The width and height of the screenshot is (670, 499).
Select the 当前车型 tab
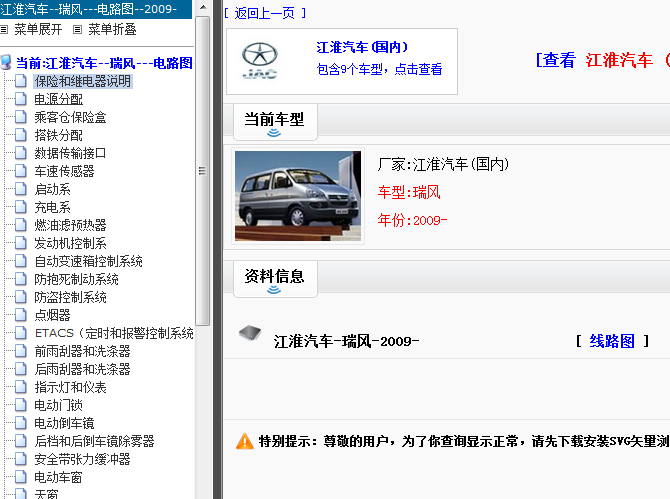(x=275, y=122)
